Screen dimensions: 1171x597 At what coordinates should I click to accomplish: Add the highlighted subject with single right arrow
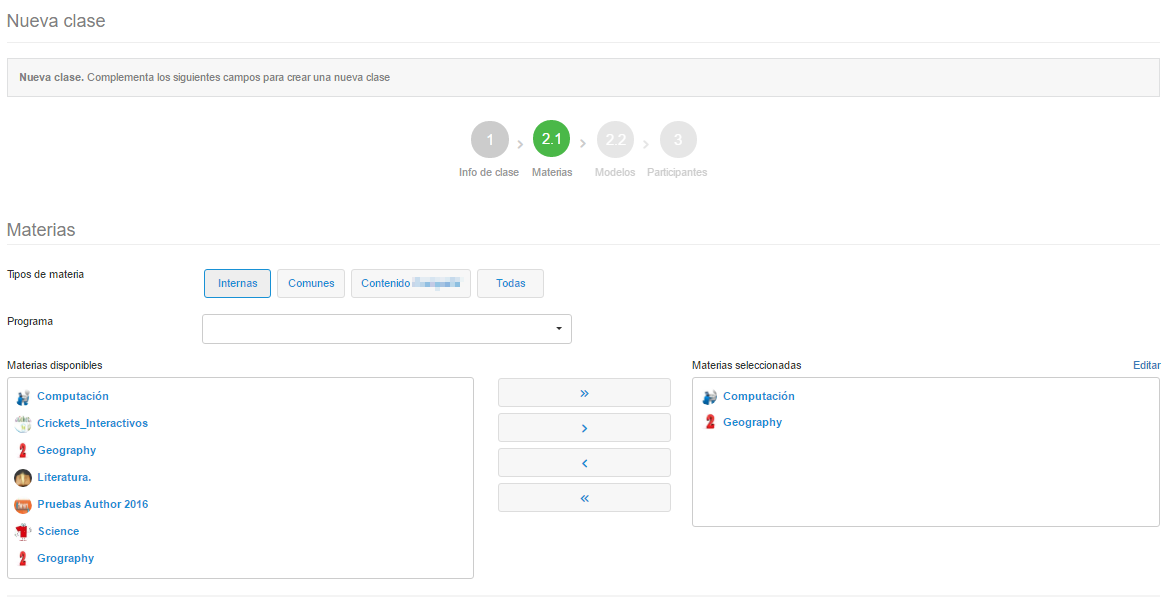pos(584,428)
